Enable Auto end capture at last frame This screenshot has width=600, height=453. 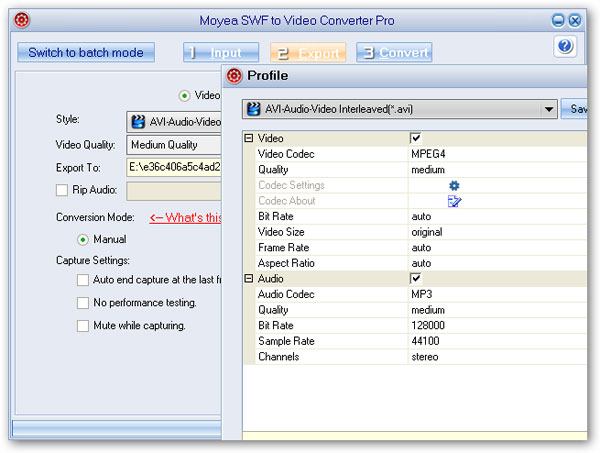pos(83,280)
